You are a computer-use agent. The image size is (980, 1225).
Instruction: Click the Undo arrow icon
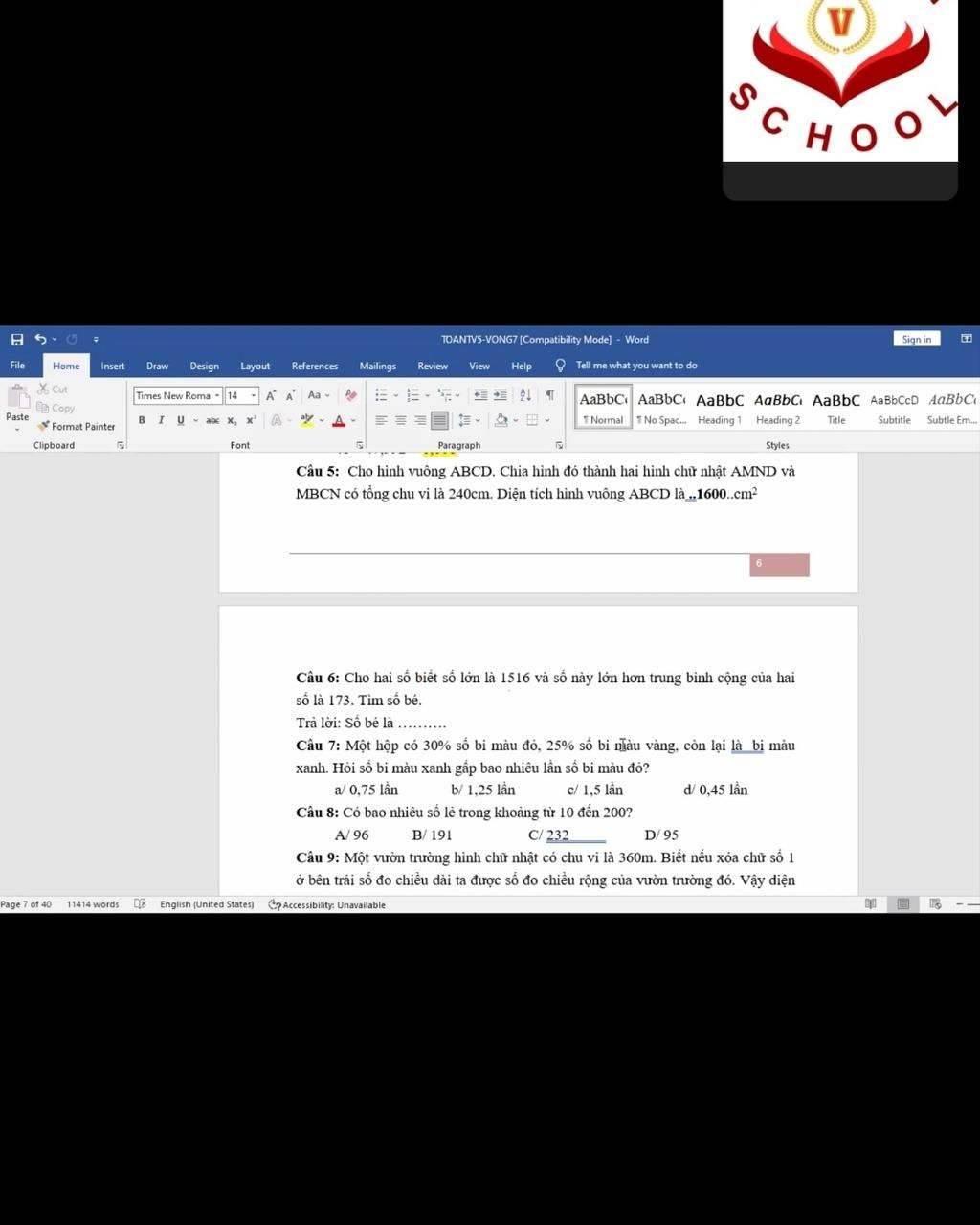coord(40,339)
